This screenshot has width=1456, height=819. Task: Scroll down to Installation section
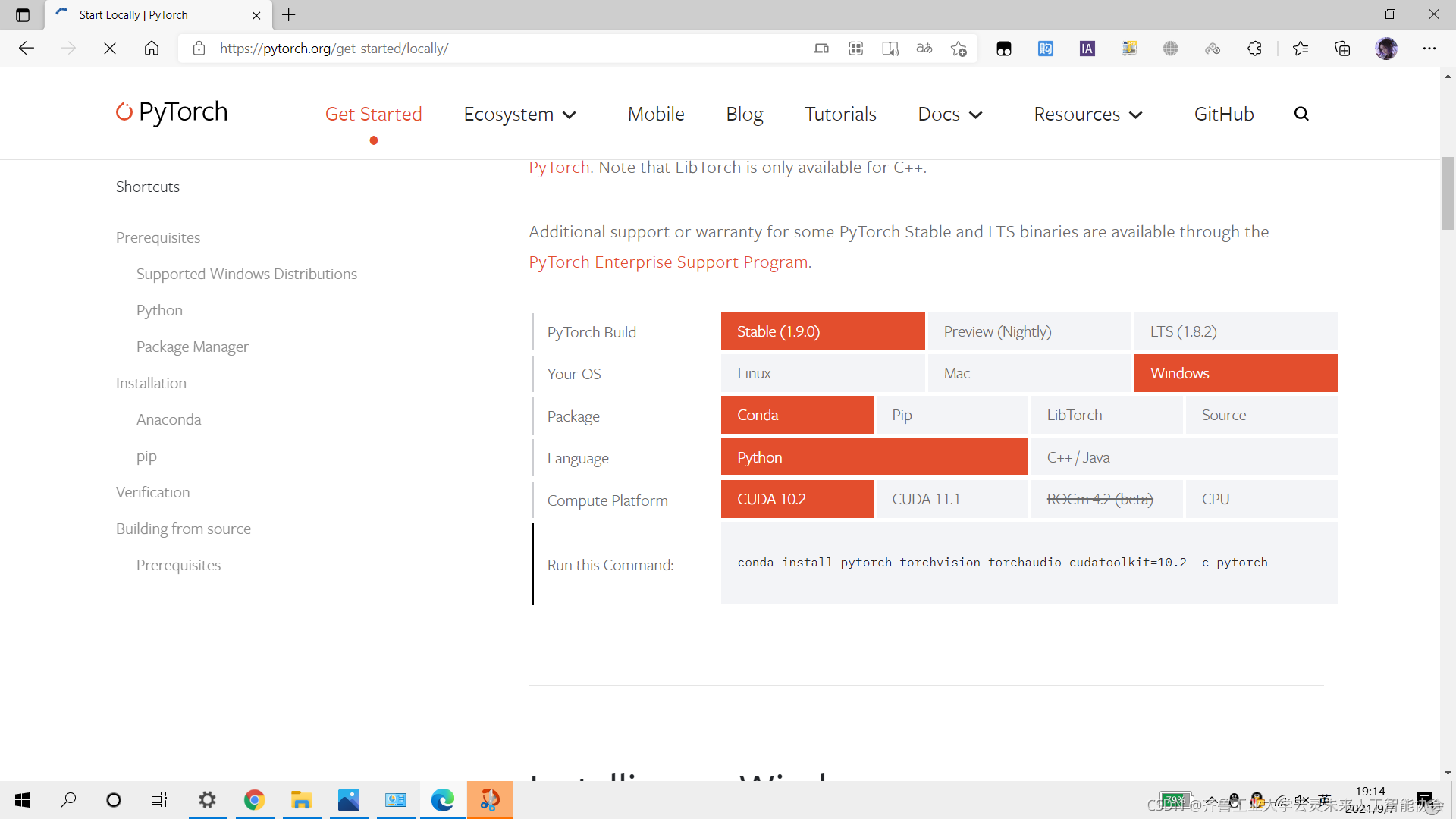click(150, 383)
